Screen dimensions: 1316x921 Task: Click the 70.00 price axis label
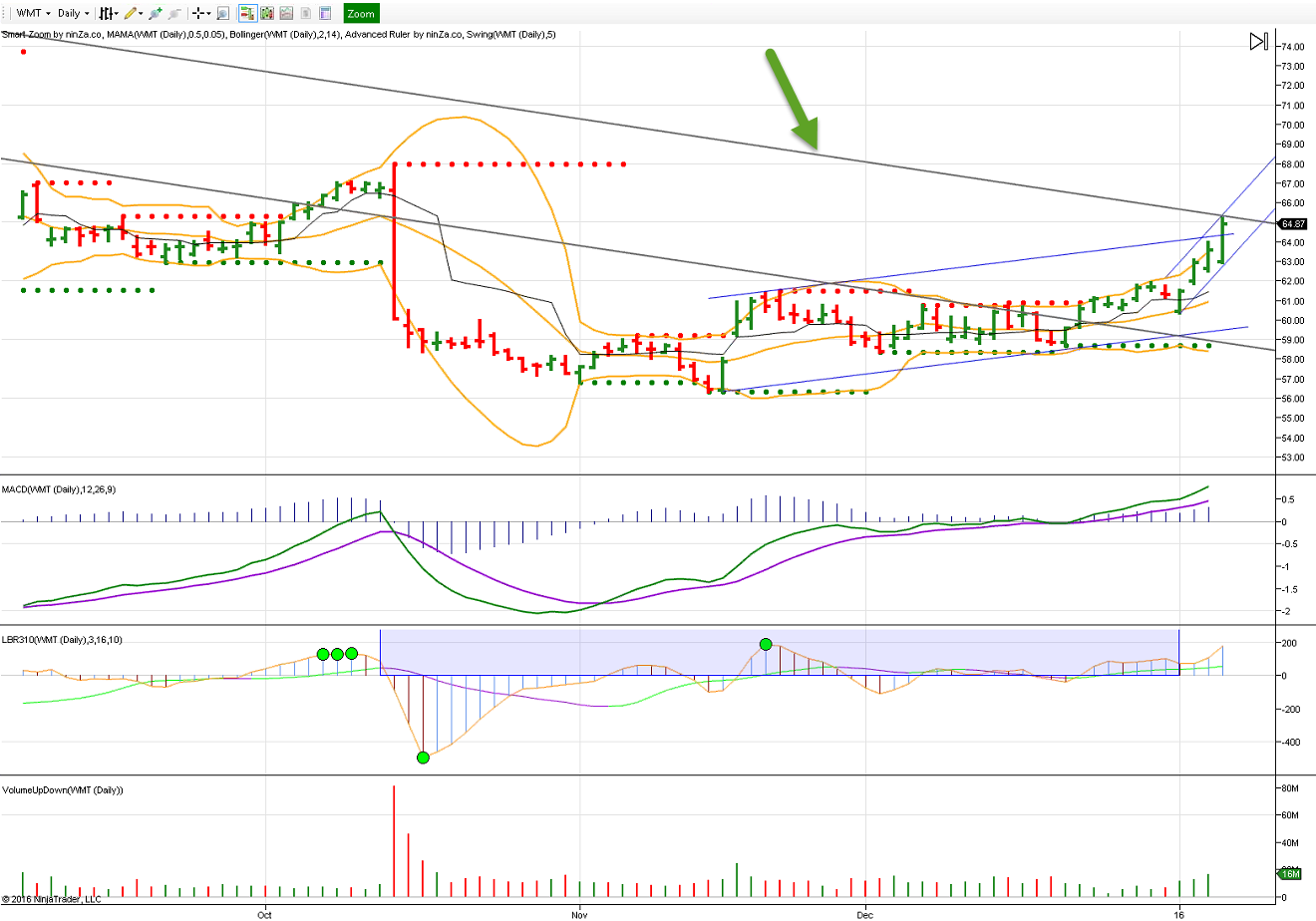click(1293, 125)
